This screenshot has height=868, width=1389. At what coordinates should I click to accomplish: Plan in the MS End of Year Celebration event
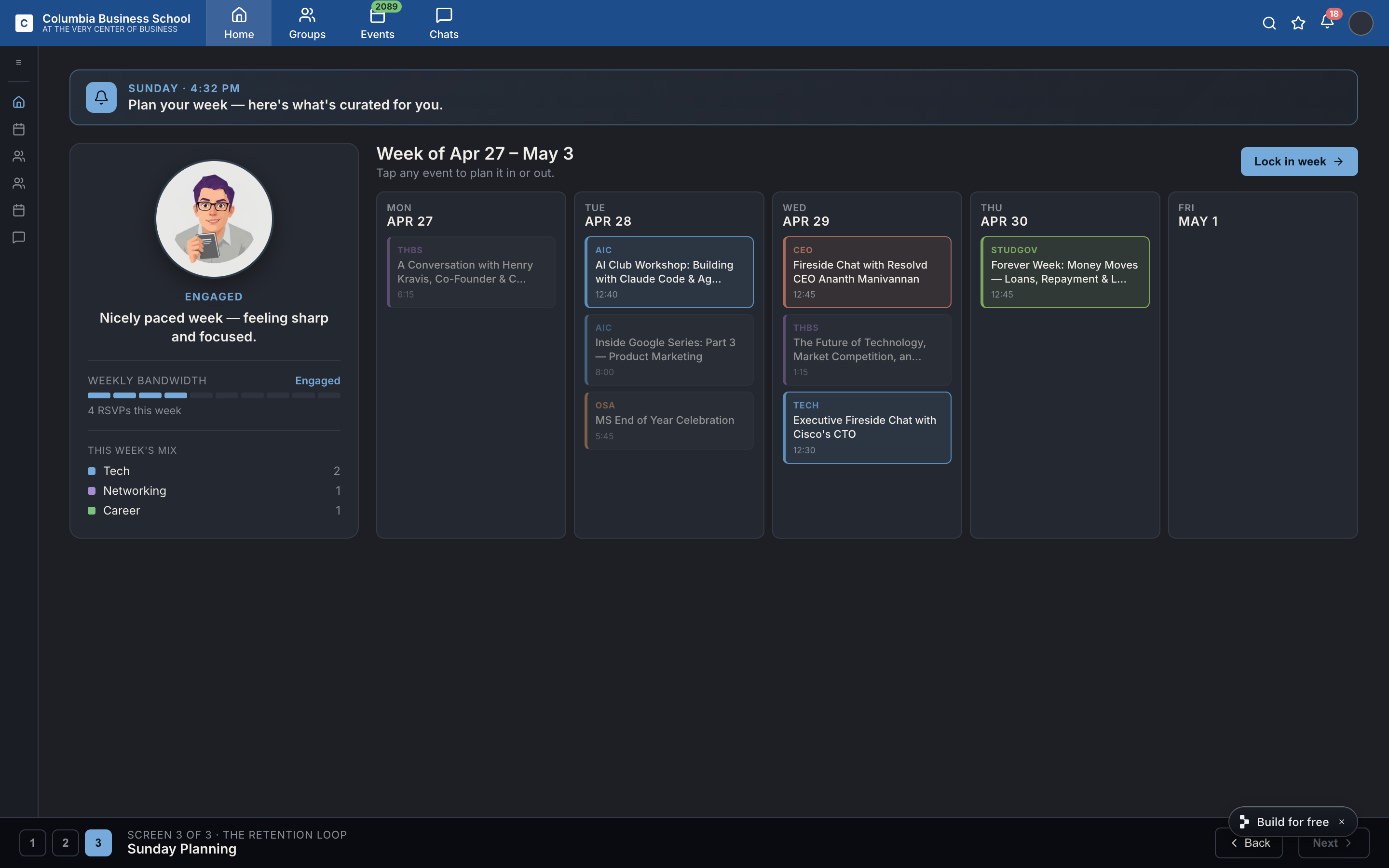(668, 420)
